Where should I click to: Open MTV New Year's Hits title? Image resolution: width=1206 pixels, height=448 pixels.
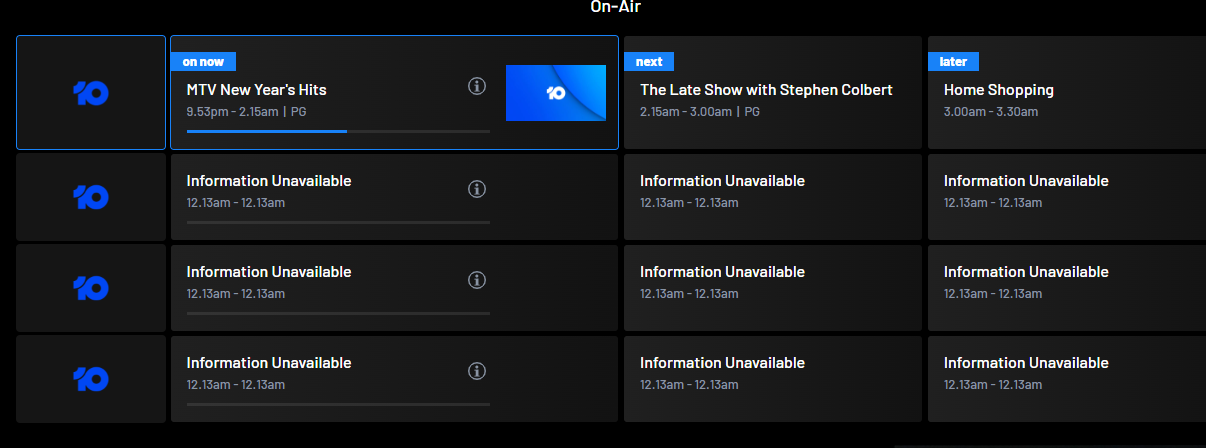(x=257, y=90)
